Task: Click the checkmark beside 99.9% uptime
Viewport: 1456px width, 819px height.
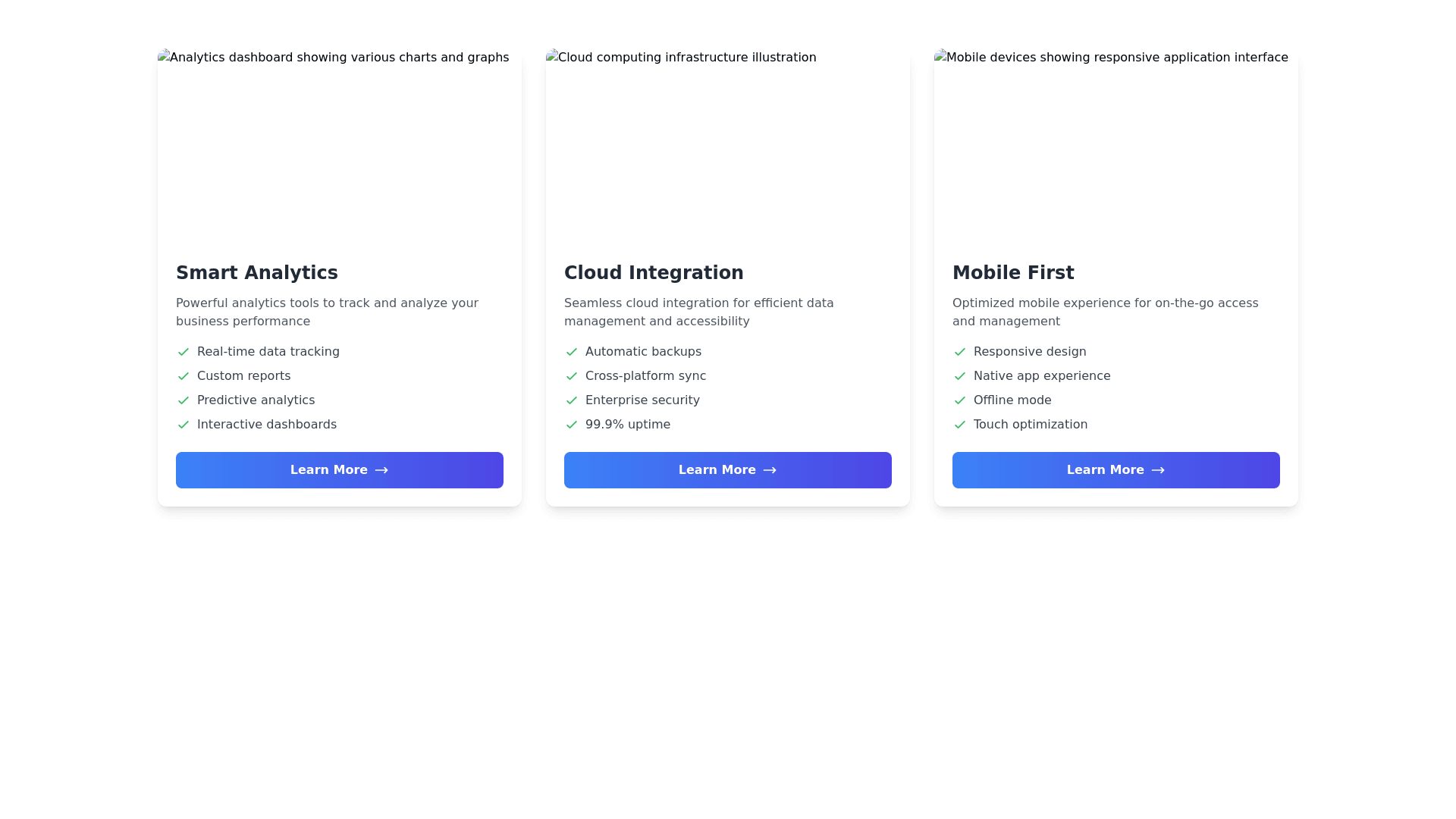Action: click(571, 425)
